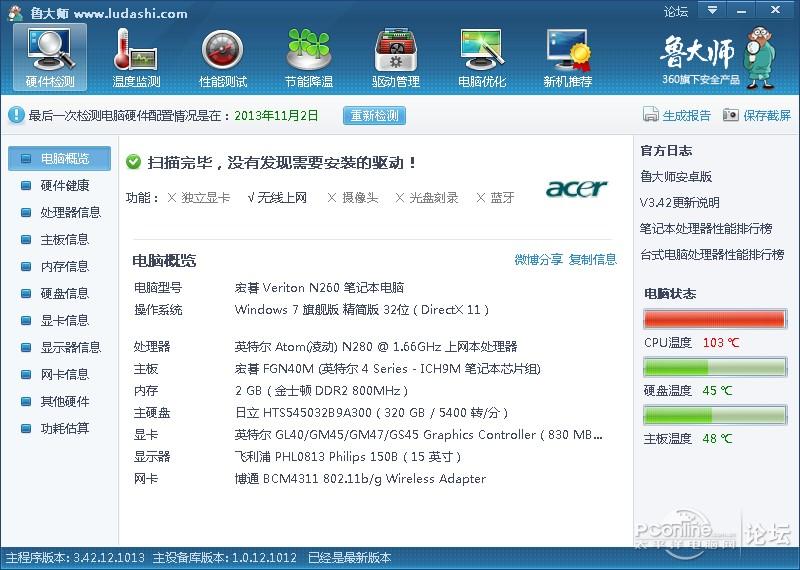This screenshot has width=800, height=570.
Task: Open V3.42更新说明 log entry
Action: pyautogui.click(x=680, y=203)
